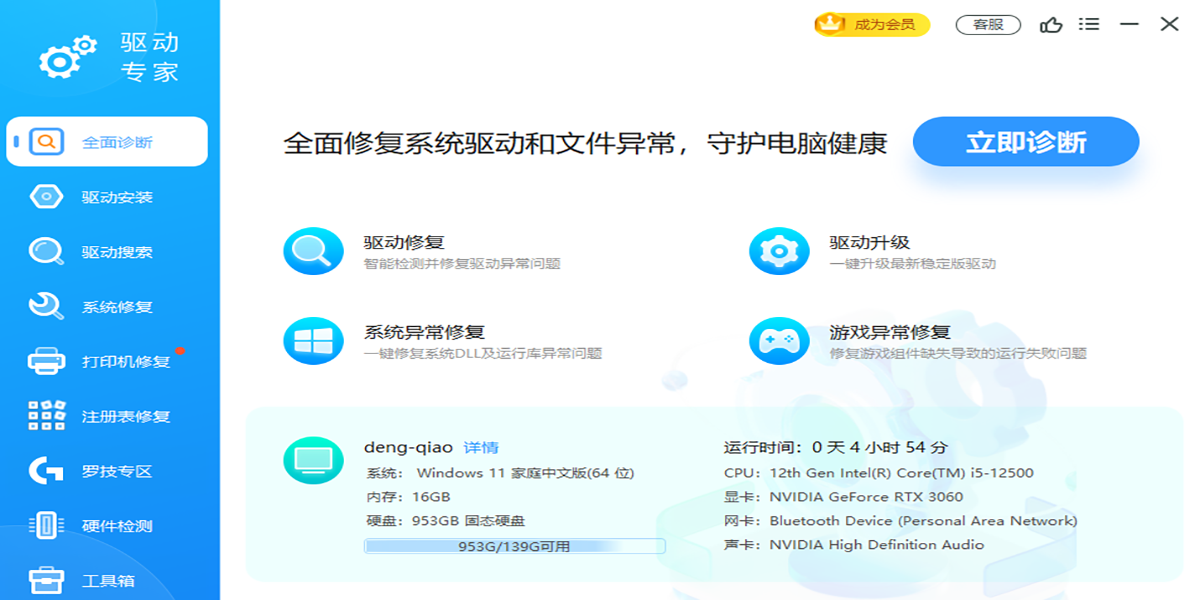Click the 驱动升级 title text
This screenshot has width=1200, height=600.
point(870,242)
